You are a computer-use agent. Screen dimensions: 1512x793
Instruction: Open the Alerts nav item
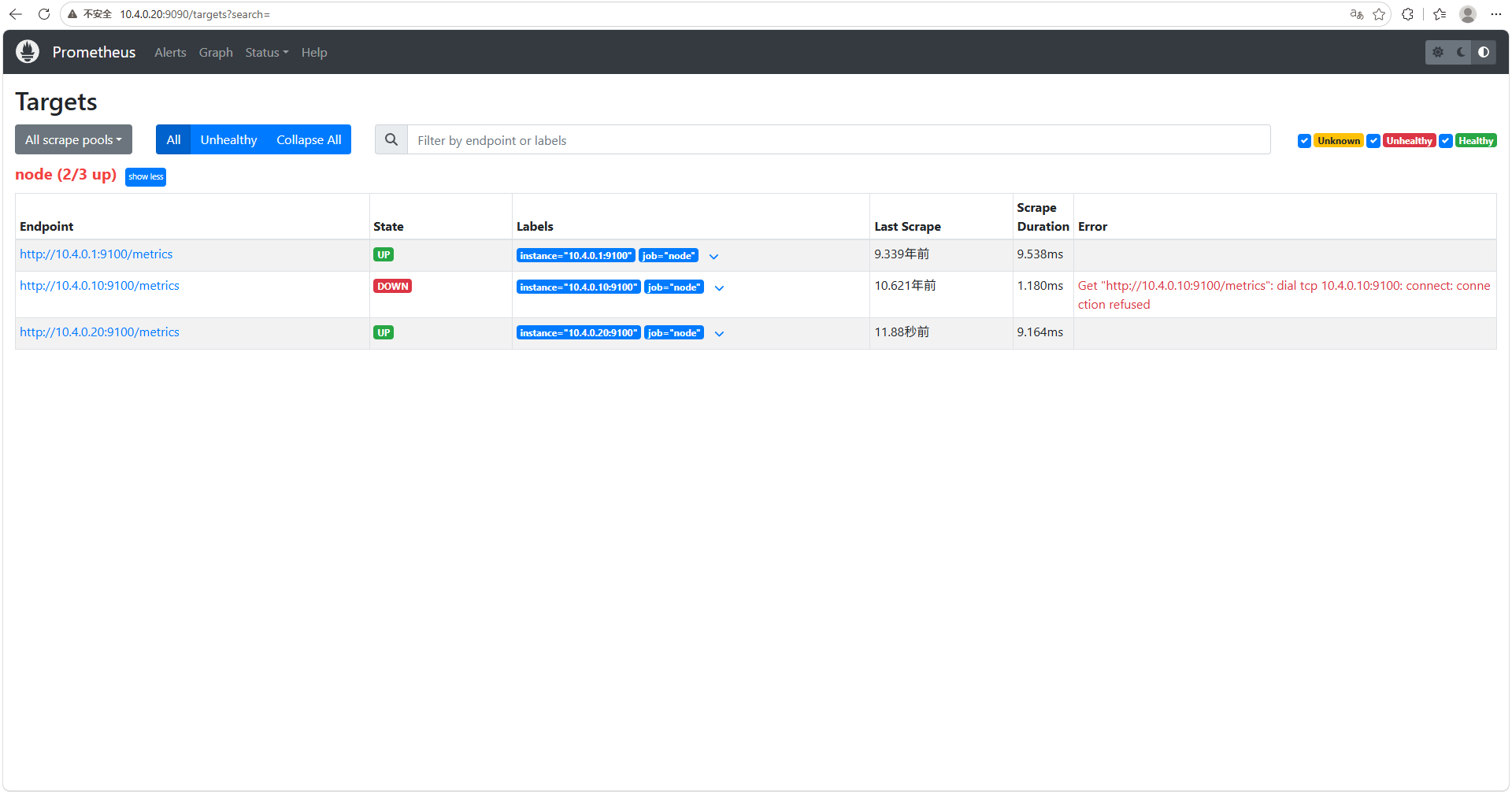170,52
